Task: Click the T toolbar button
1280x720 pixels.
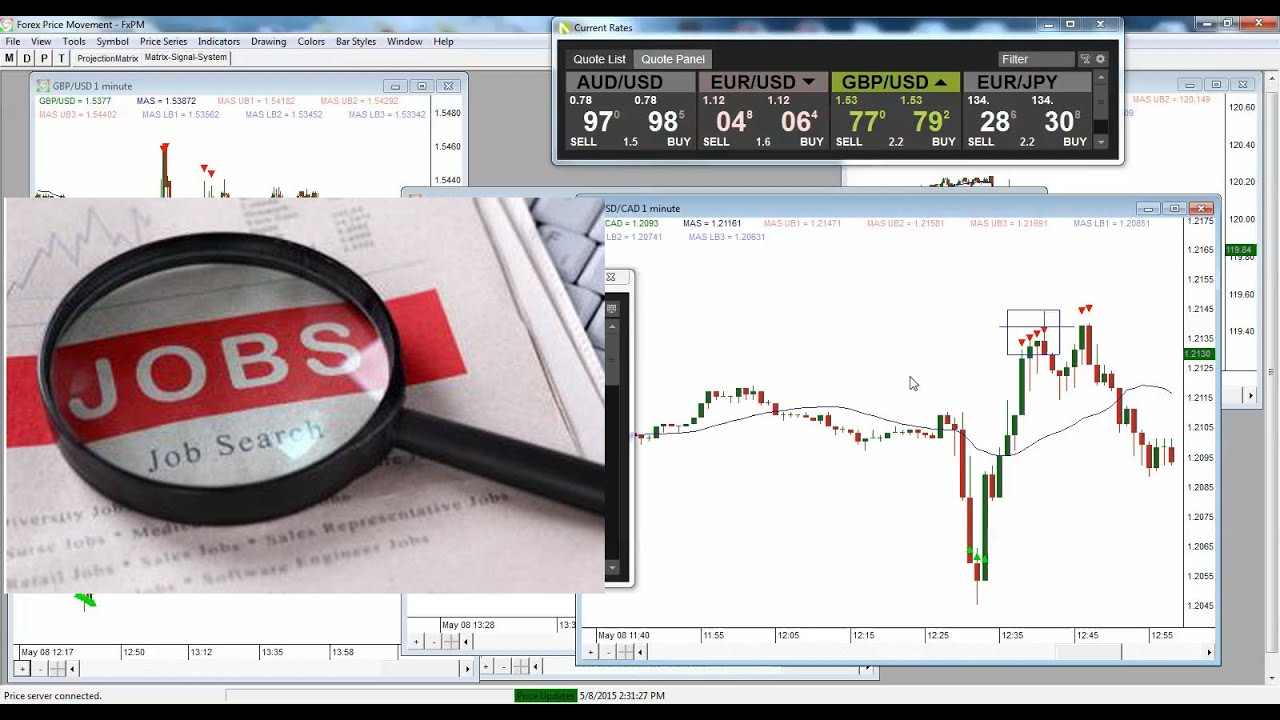Action: (61, 58)
